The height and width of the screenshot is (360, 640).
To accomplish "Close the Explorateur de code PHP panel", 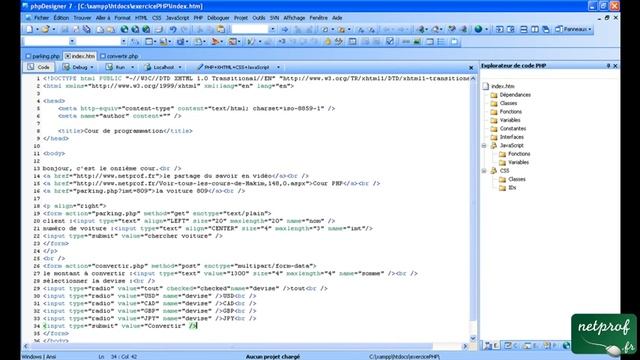I will 616,66.
